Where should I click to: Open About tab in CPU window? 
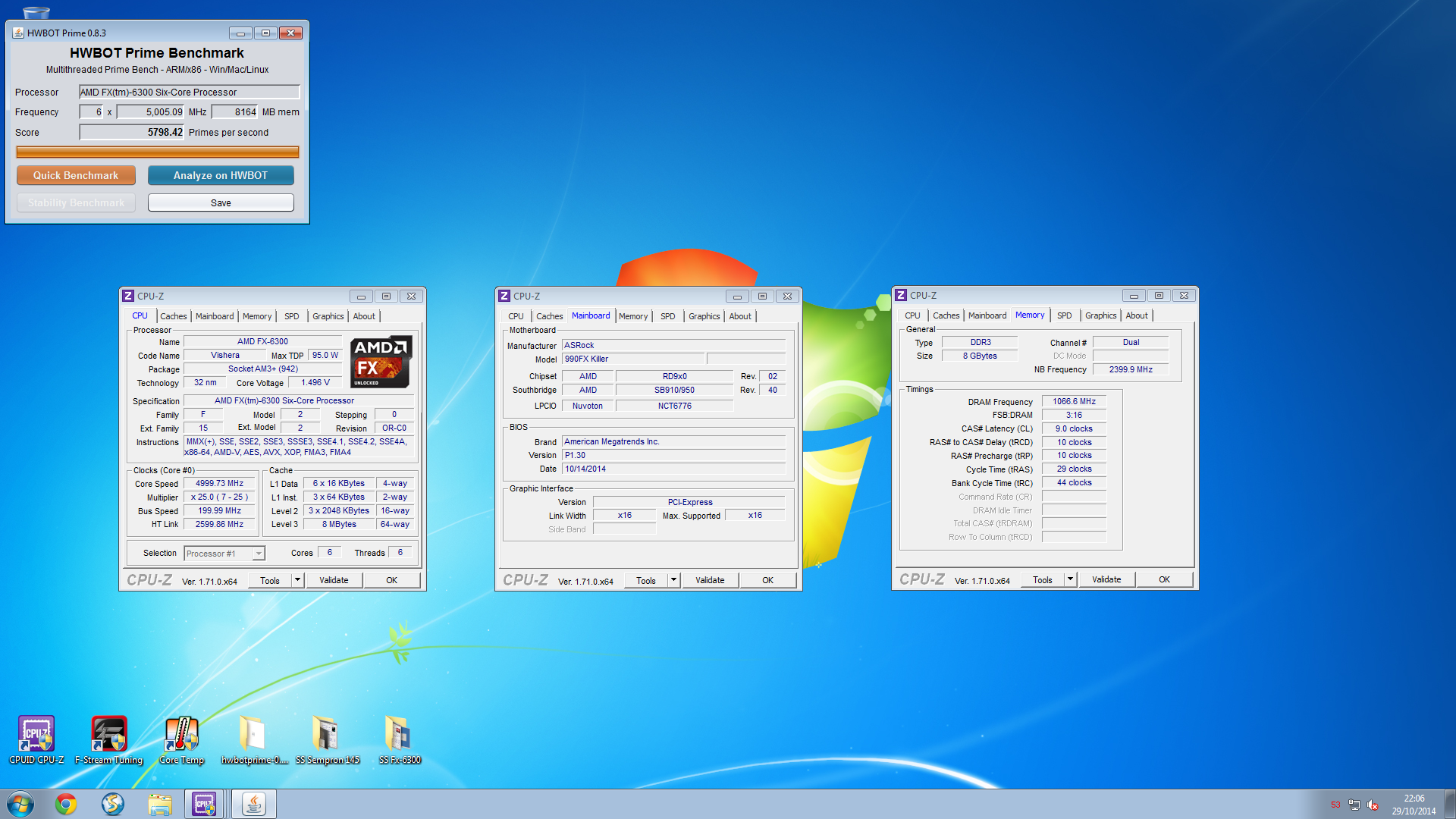(x=364, y=316)
